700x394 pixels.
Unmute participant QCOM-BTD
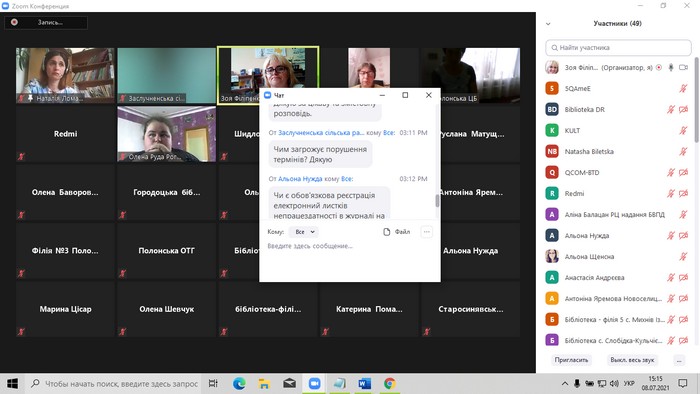[x=671, y=172]
